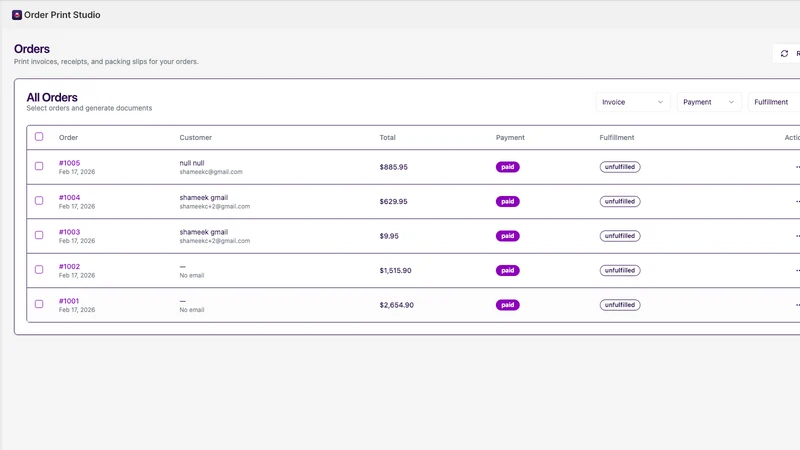
Task: Check the box for order #1002
Action: click(x=39, y=269)
